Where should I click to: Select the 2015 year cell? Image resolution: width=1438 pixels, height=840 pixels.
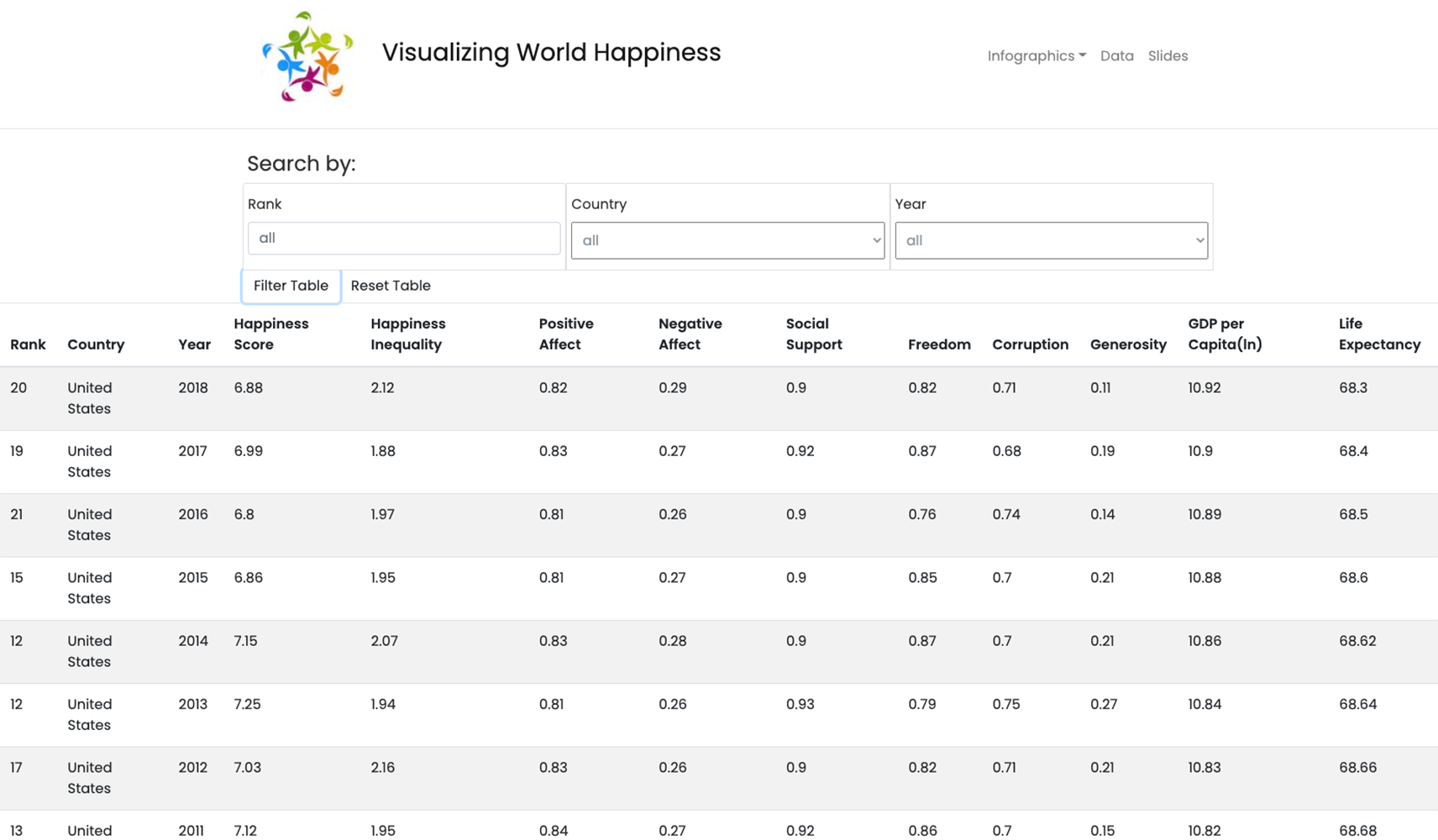(x=193, y=578)
